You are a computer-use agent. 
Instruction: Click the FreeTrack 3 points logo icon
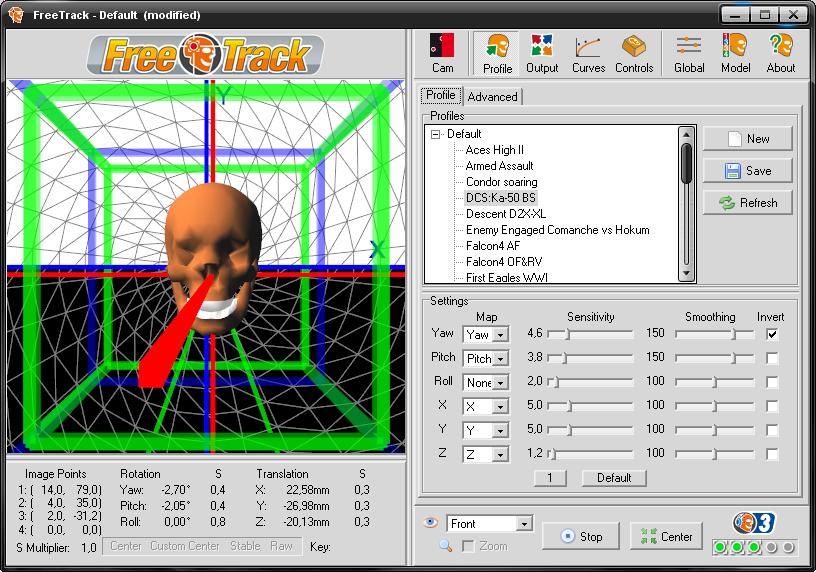(x=754, y=523)
